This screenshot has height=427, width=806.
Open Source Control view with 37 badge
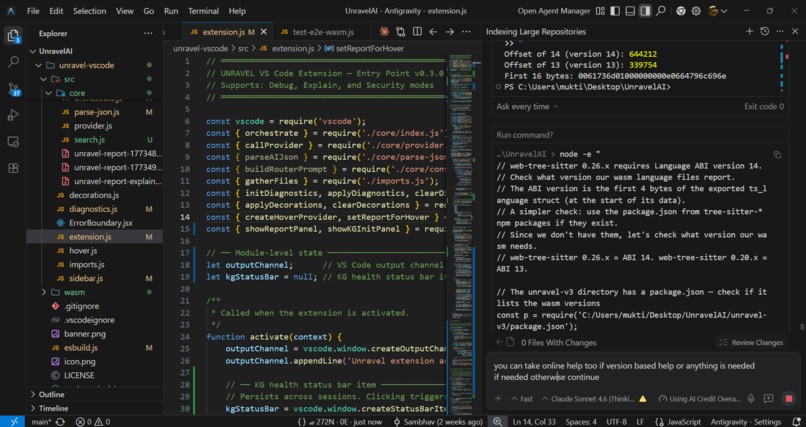click(13, 89)
